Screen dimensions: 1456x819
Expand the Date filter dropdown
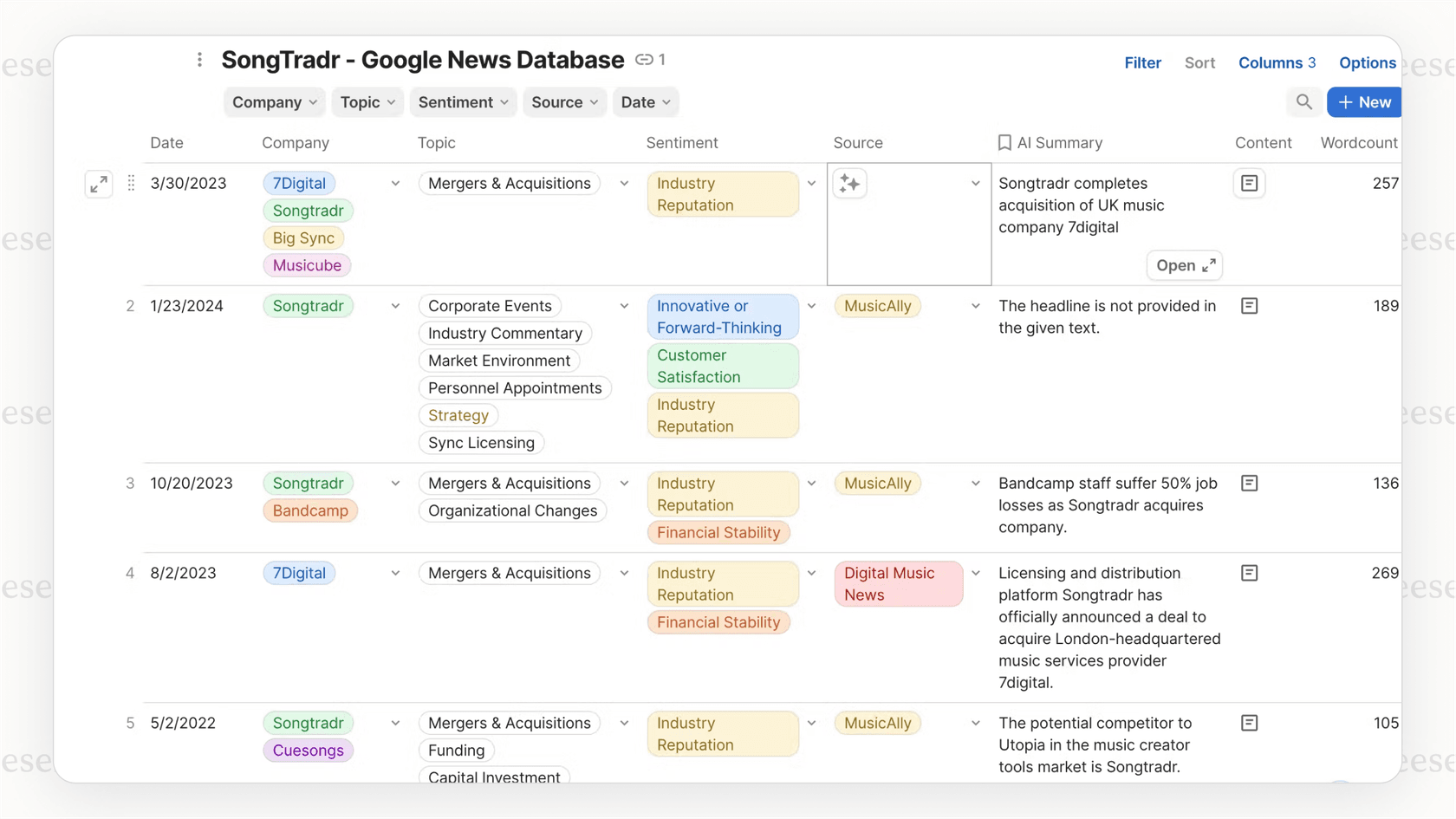[x=645, y=101]
